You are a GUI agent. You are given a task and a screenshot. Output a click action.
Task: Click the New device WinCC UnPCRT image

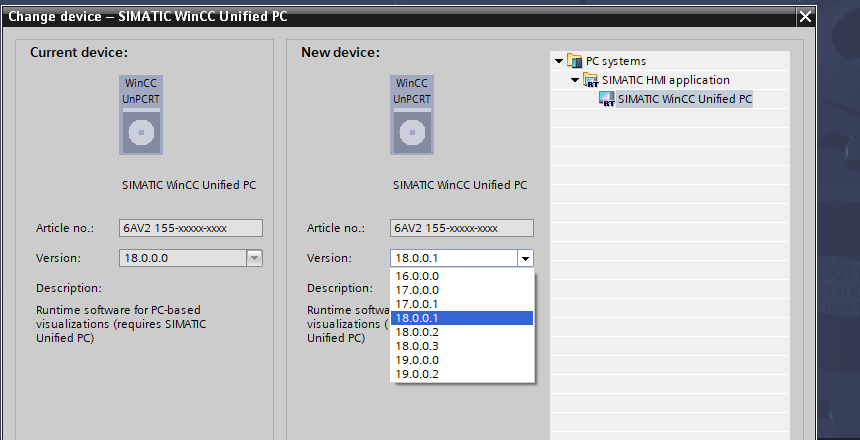click(x=412, y=115)
